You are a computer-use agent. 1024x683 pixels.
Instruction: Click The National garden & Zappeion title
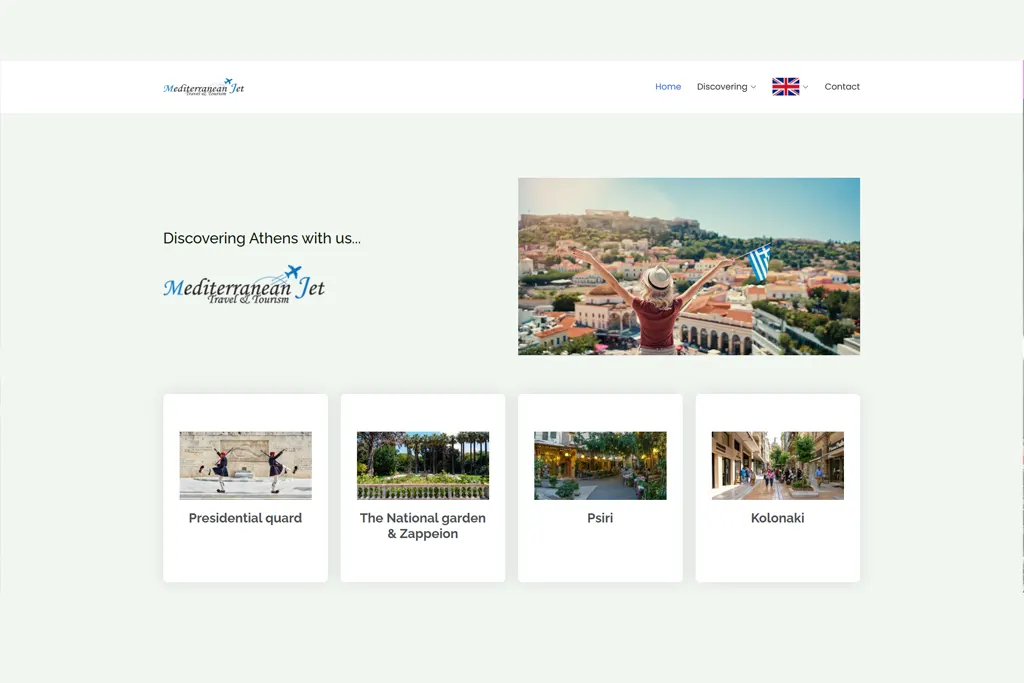(423, 526)
